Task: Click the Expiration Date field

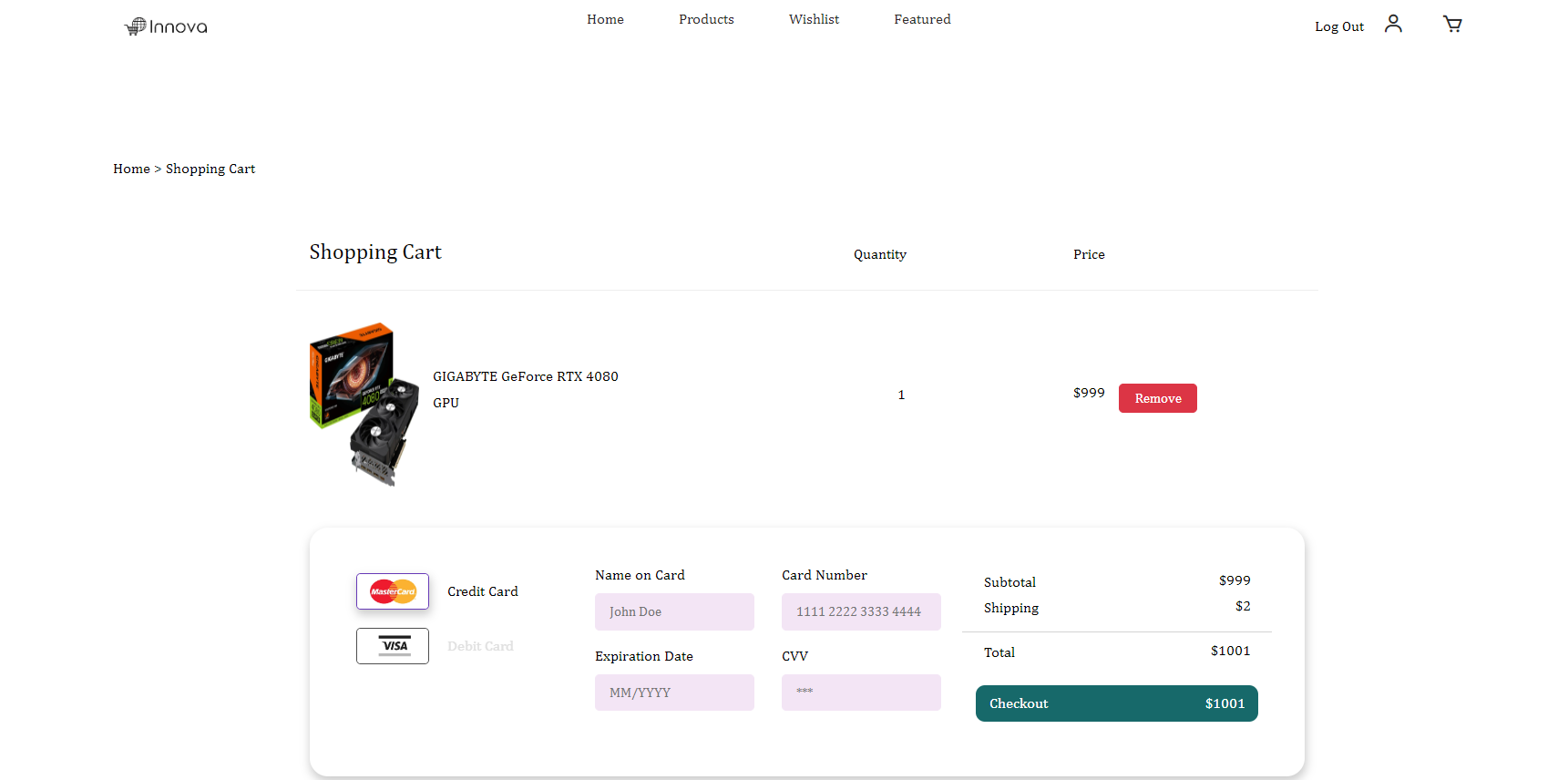Action: [x=674, y=693]
